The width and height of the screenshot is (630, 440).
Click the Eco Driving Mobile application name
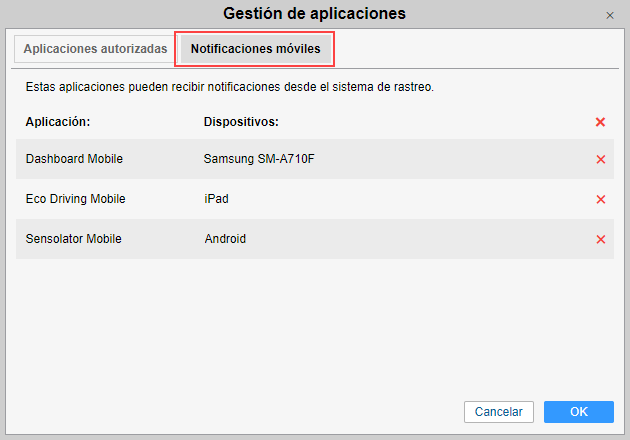click(x=76, y=199)
